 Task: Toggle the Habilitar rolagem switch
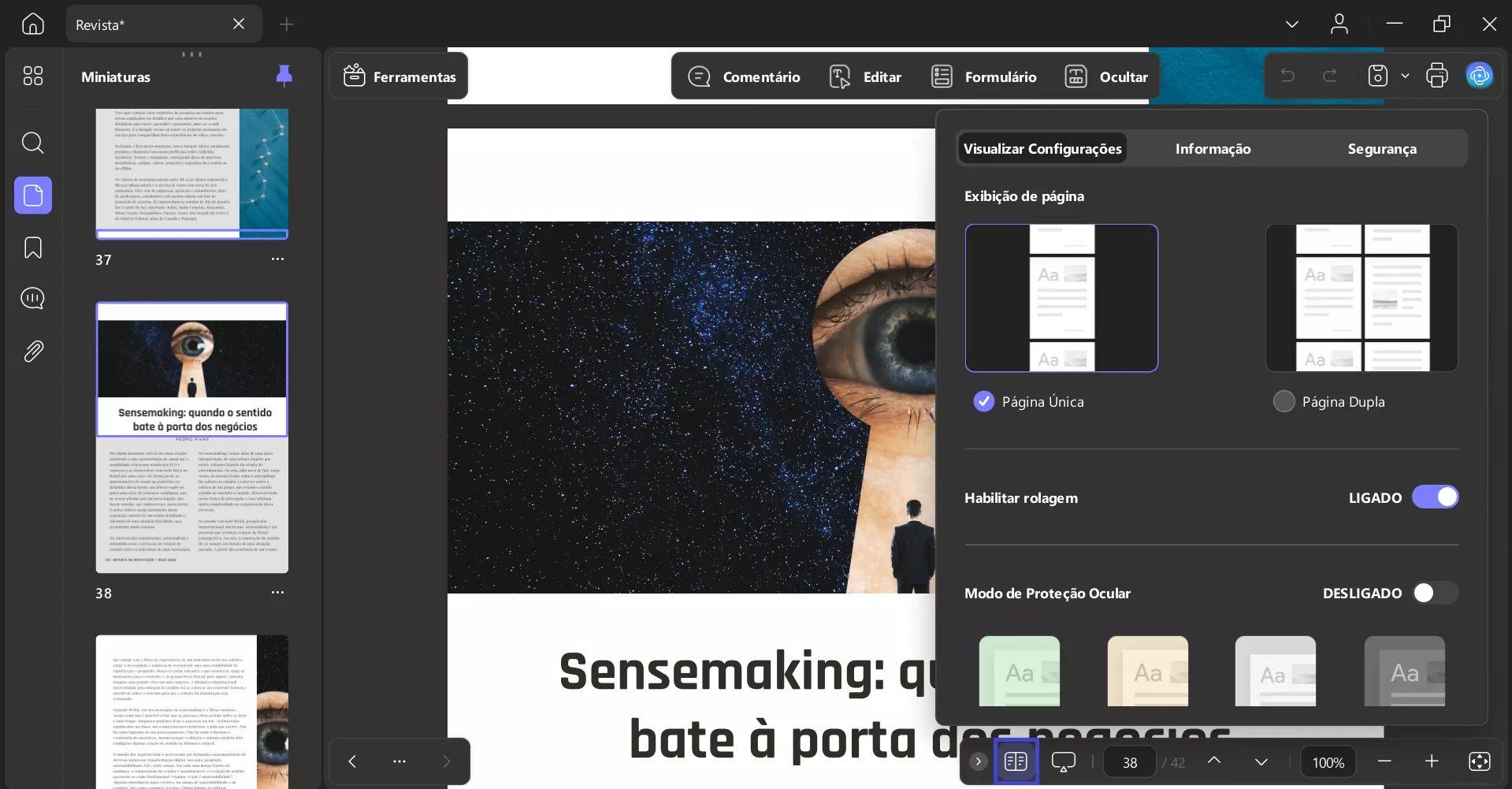(1435, 497)
